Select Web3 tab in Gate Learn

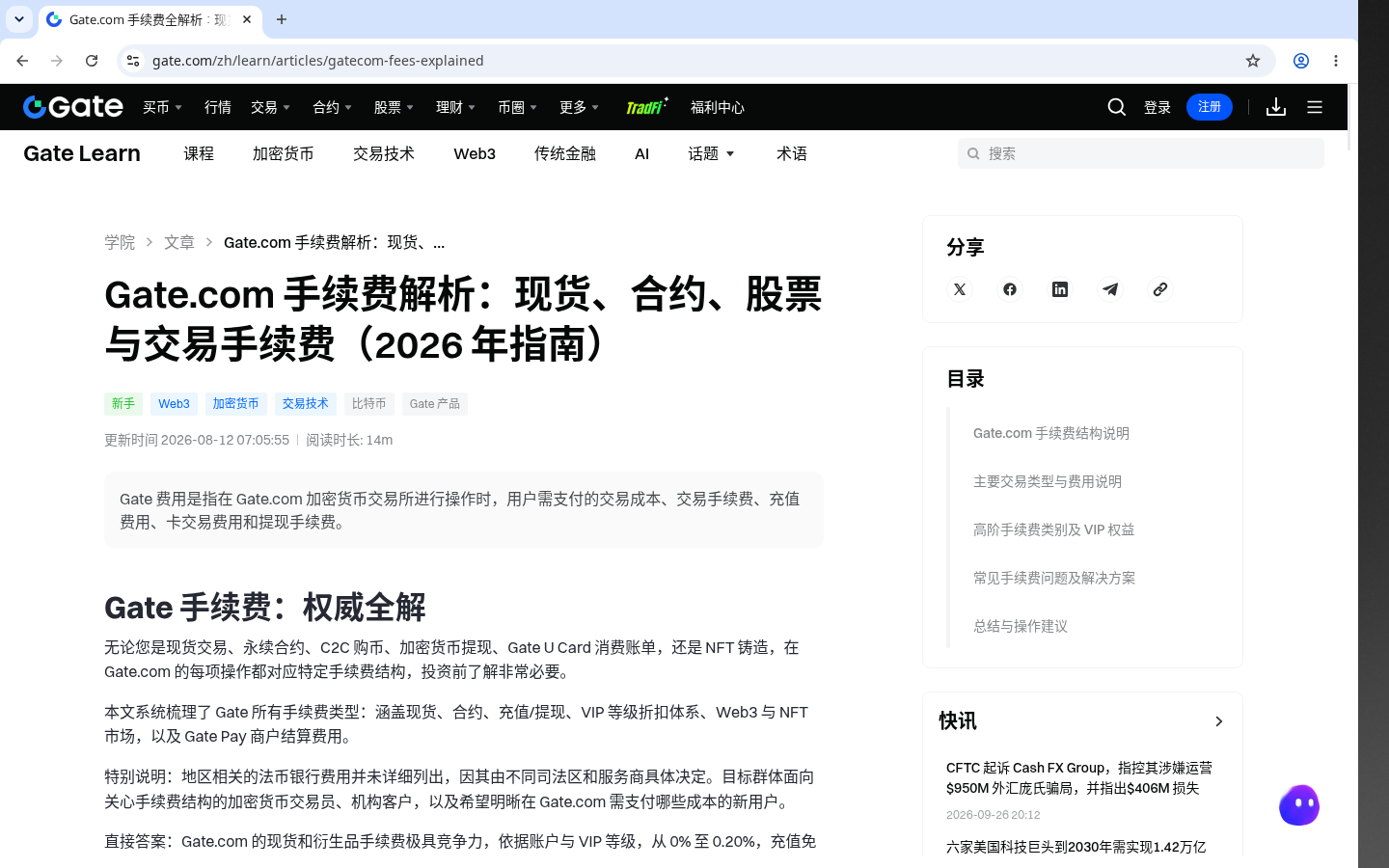(475, 153)
